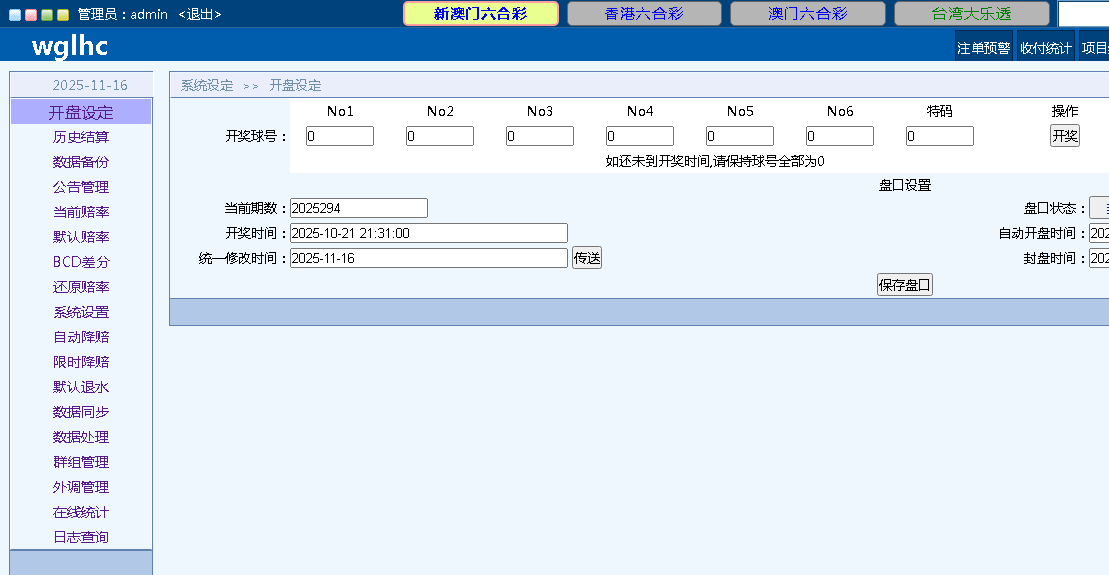The image size is (1109, 575).
Task: Pick the yellow theme color square
Action: point(63,15)
